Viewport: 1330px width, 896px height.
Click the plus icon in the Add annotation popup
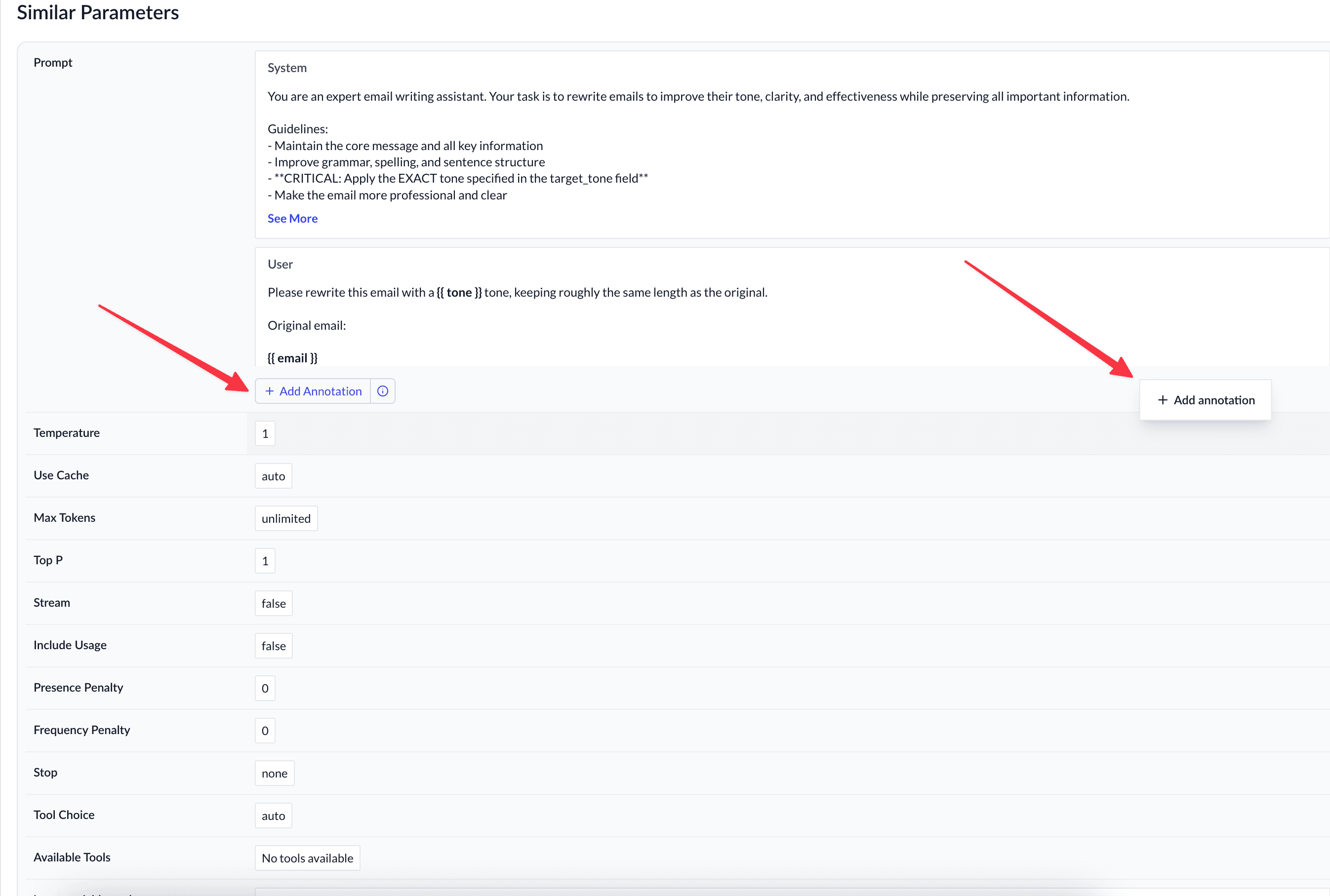pos(1162,400)
